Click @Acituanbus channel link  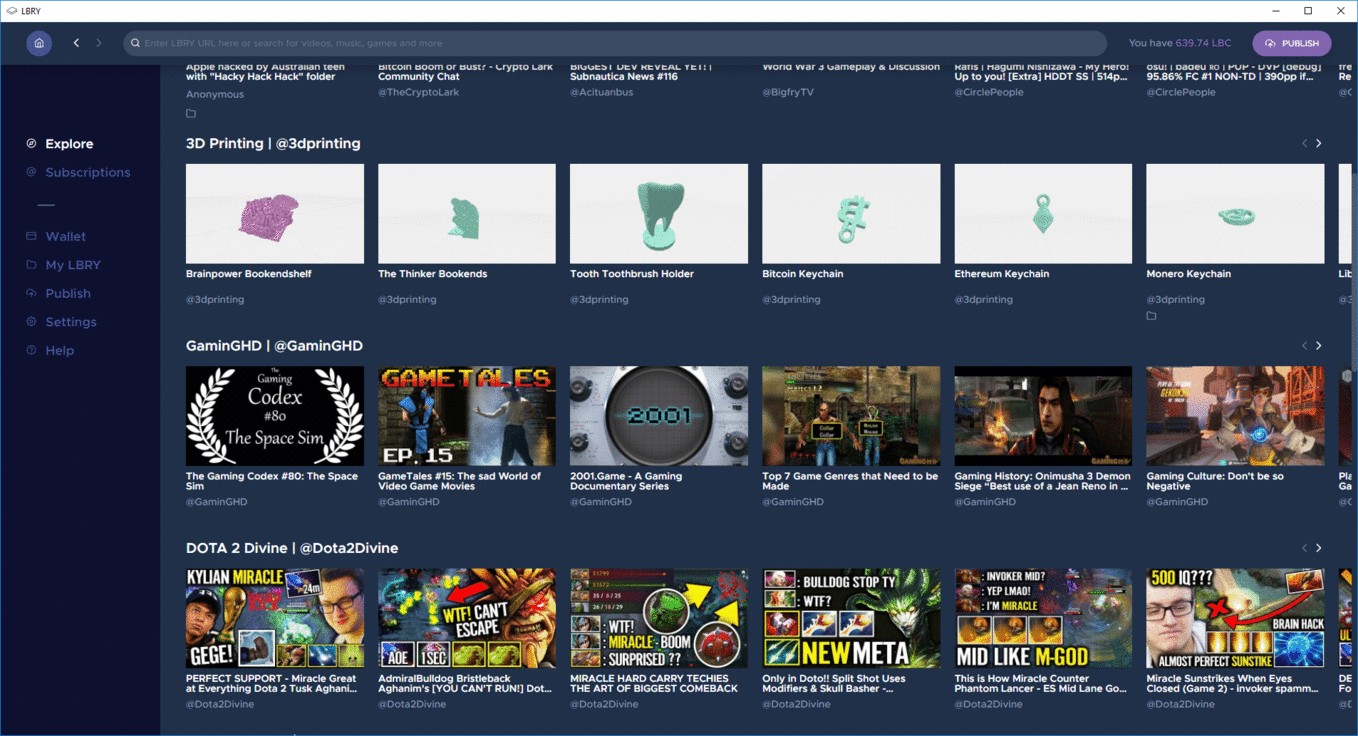[x=602, y=92]
